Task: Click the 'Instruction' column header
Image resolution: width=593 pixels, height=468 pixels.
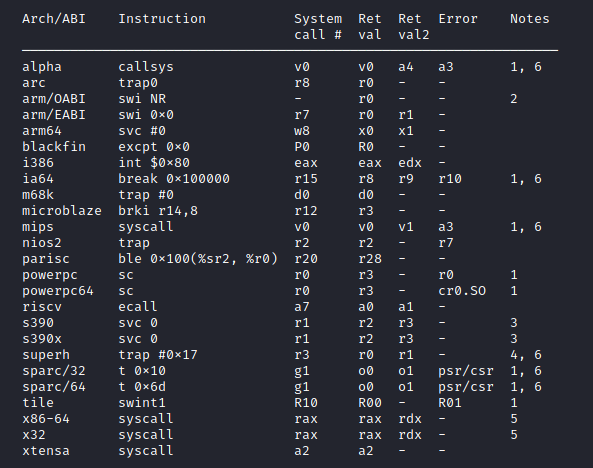Action: (x=162, y=19)
